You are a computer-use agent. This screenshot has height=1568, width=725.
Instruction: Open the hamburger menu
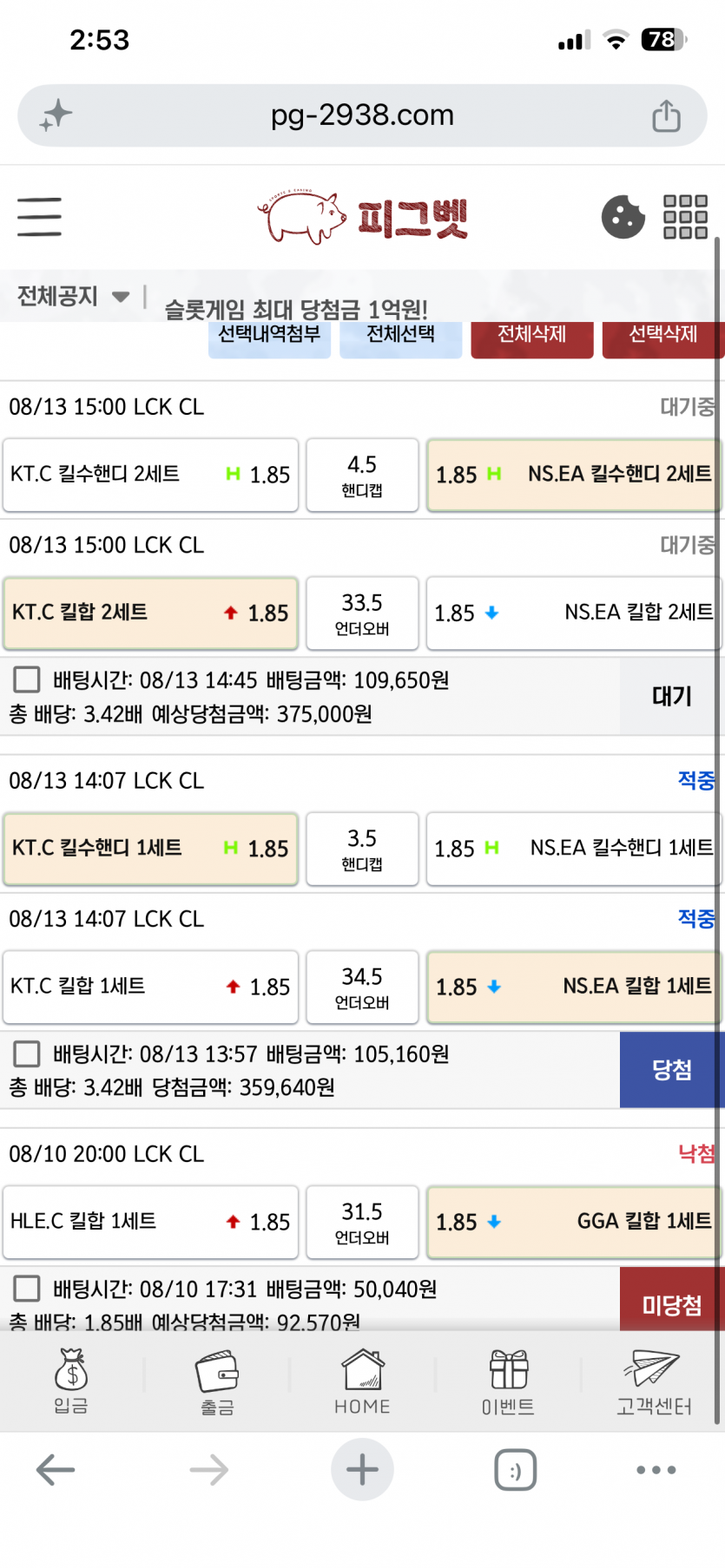[39, 217]
